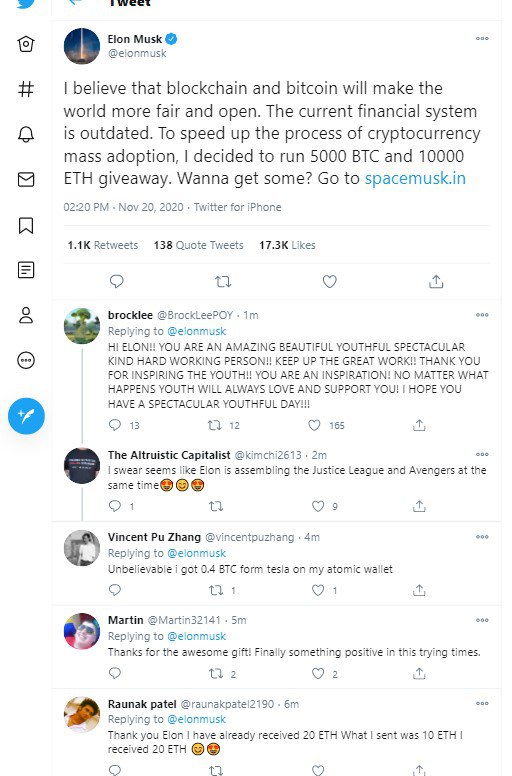Open more options on main tweet

point(482,39)
